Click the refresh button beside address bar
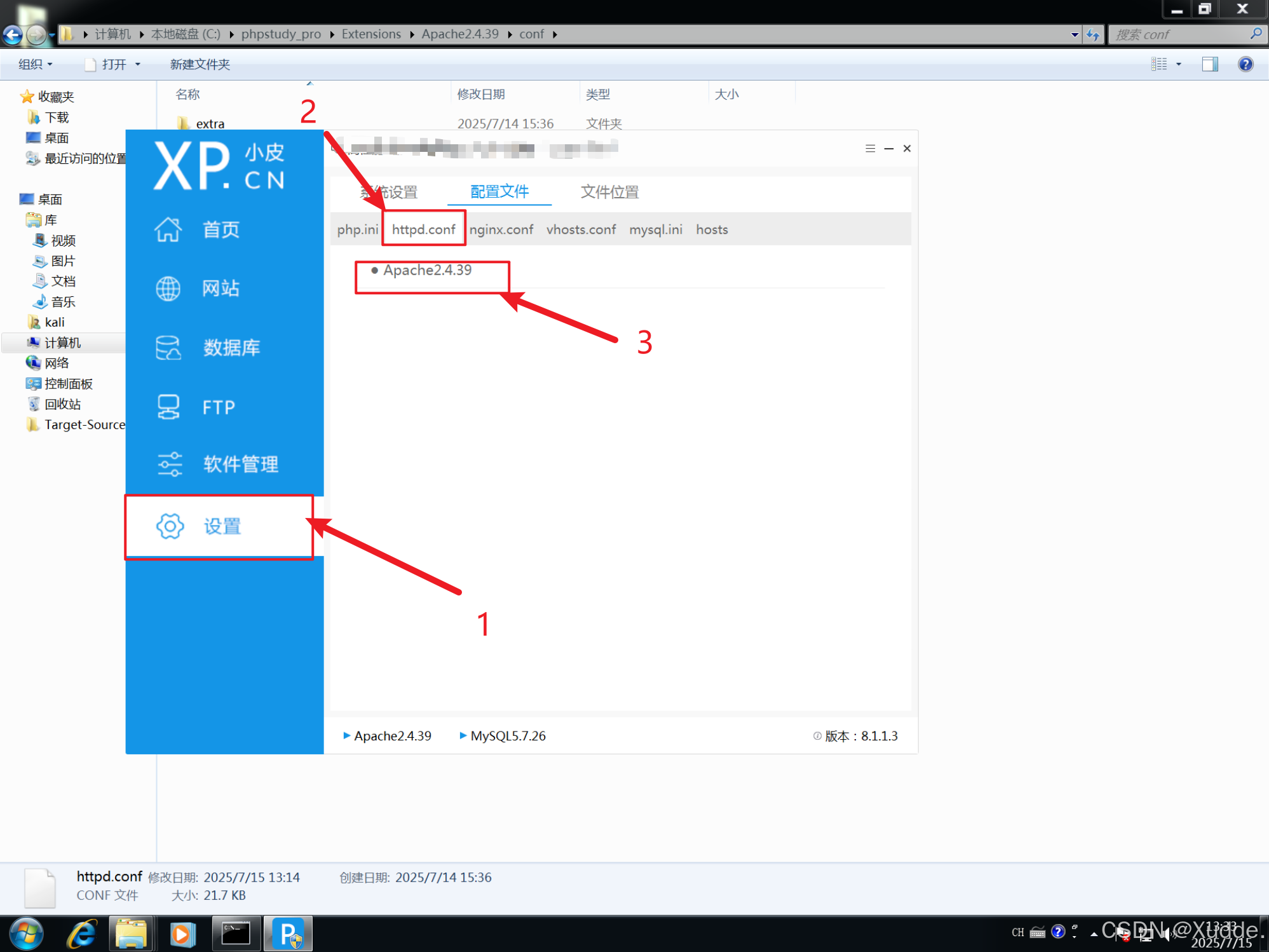This screenshot has height=952, width=1269. [x=1092, y=34]
